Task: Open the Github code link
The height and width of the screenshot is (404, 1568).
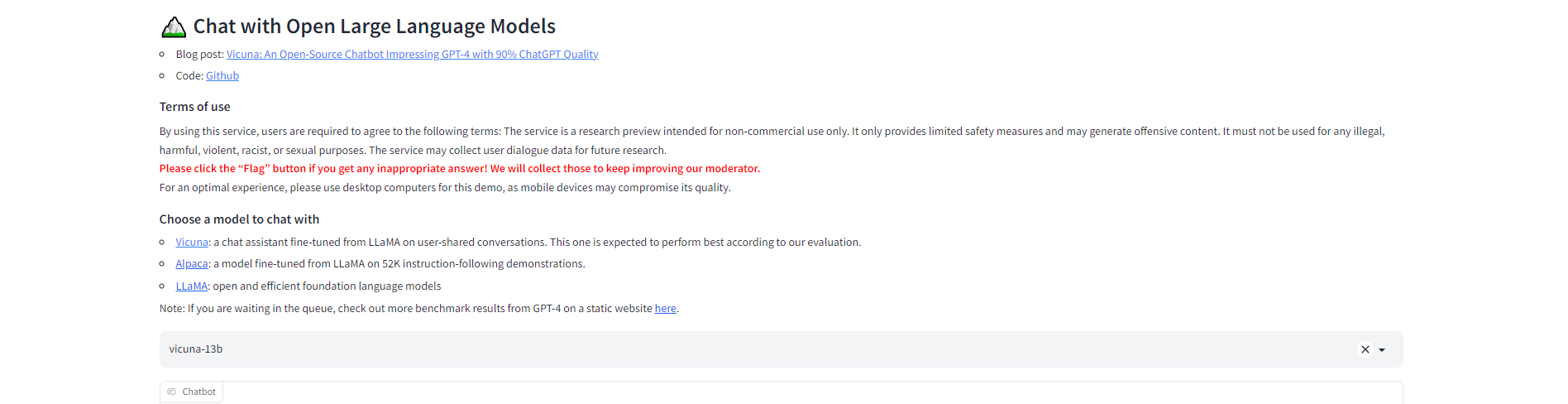Action: (222, 75)
